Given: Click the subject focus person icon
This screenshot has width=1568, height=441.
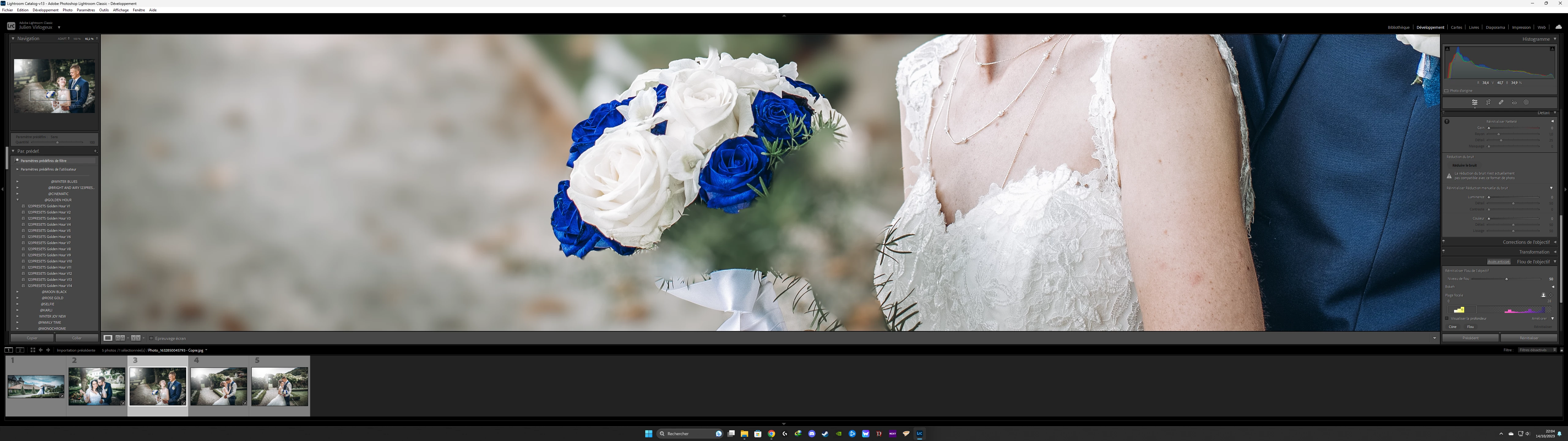Looking at the screenshot, I should [1543, 295].
